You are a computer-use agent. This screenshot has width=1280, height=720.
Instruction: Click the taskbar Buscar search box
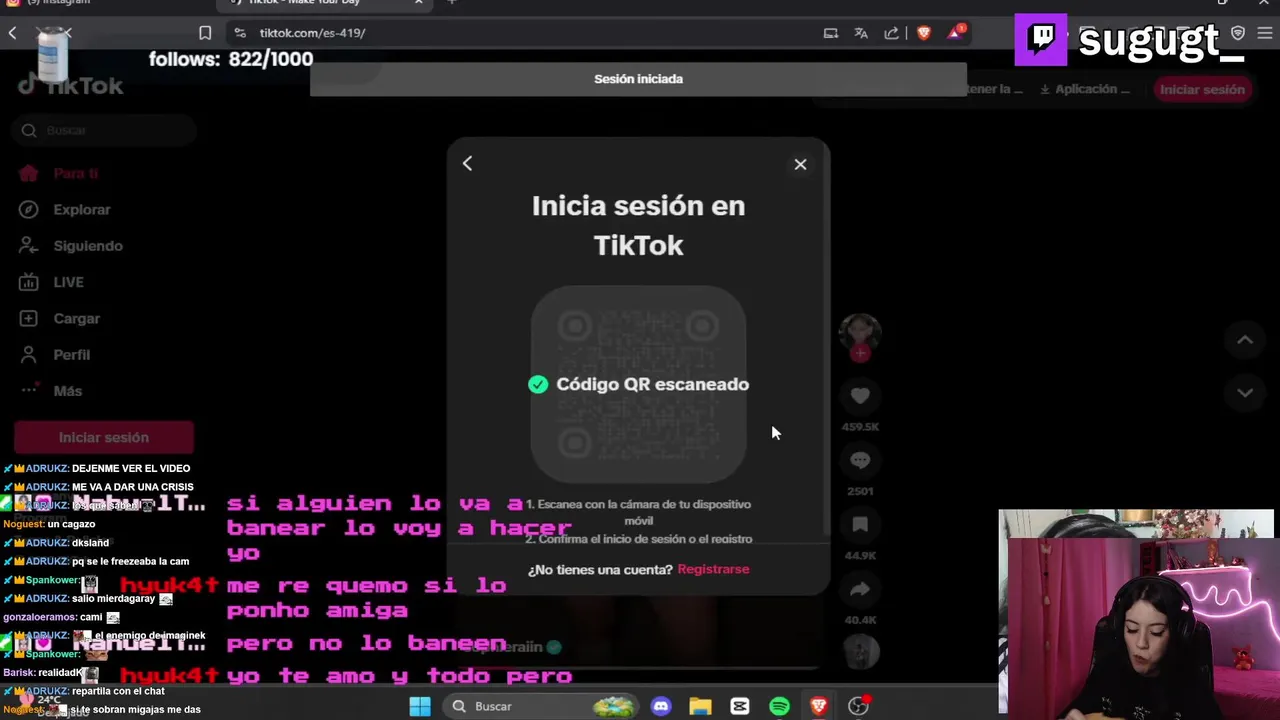click(540, 706)
